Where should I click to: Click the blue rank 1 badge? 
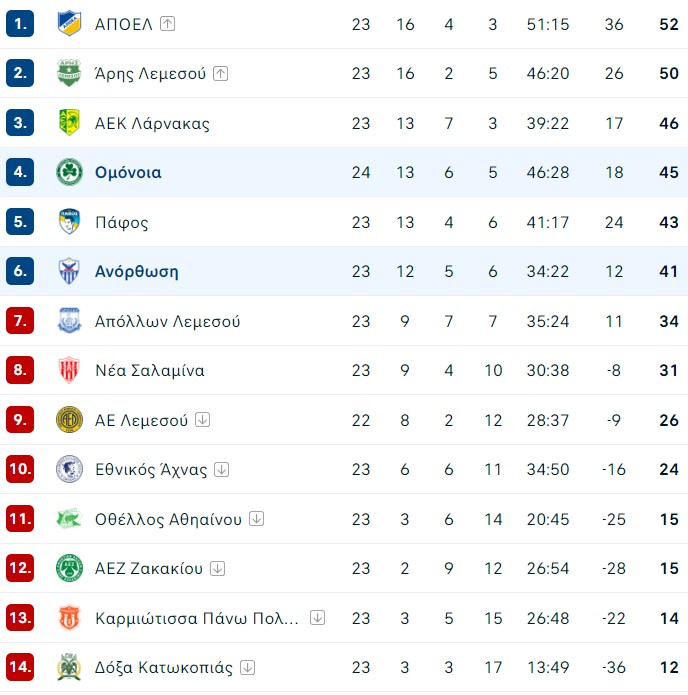pos(20,23)
